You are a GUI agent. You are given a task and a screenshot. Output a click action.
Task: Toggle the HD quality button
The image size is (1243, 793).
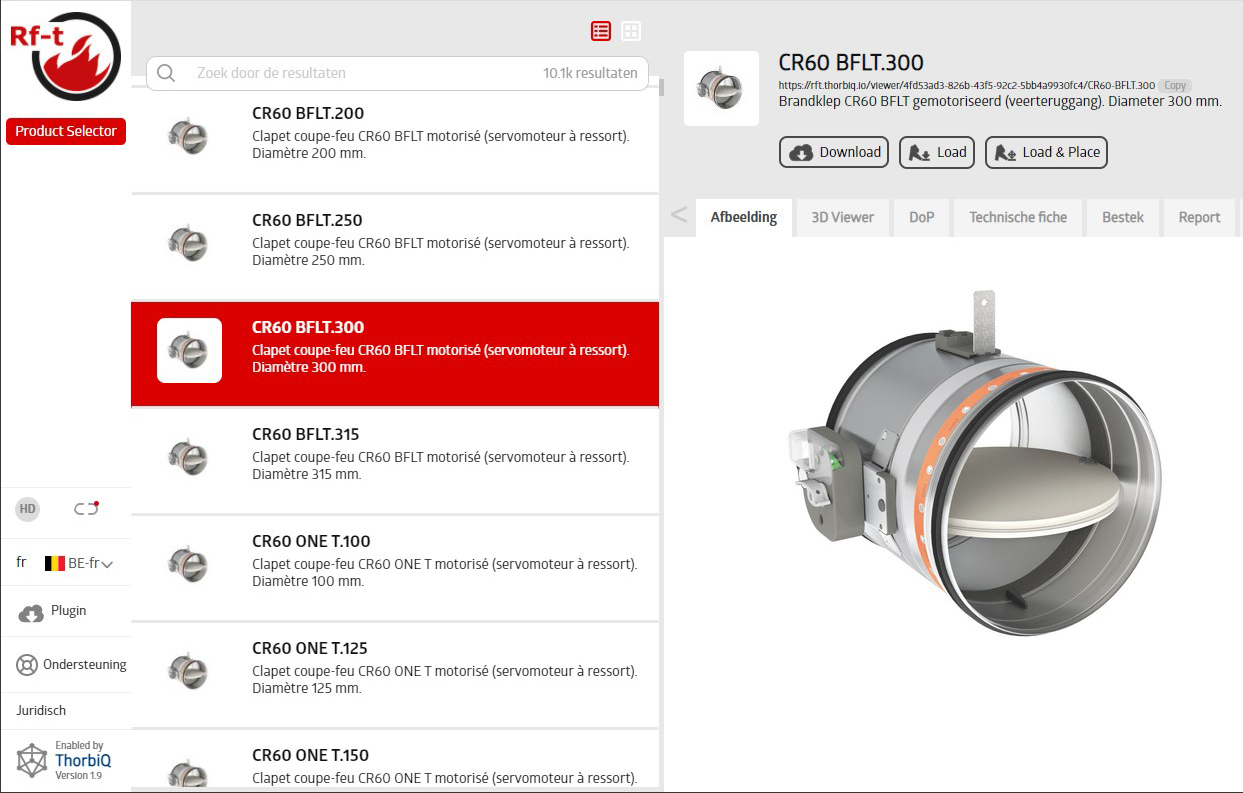click(28, 509)
